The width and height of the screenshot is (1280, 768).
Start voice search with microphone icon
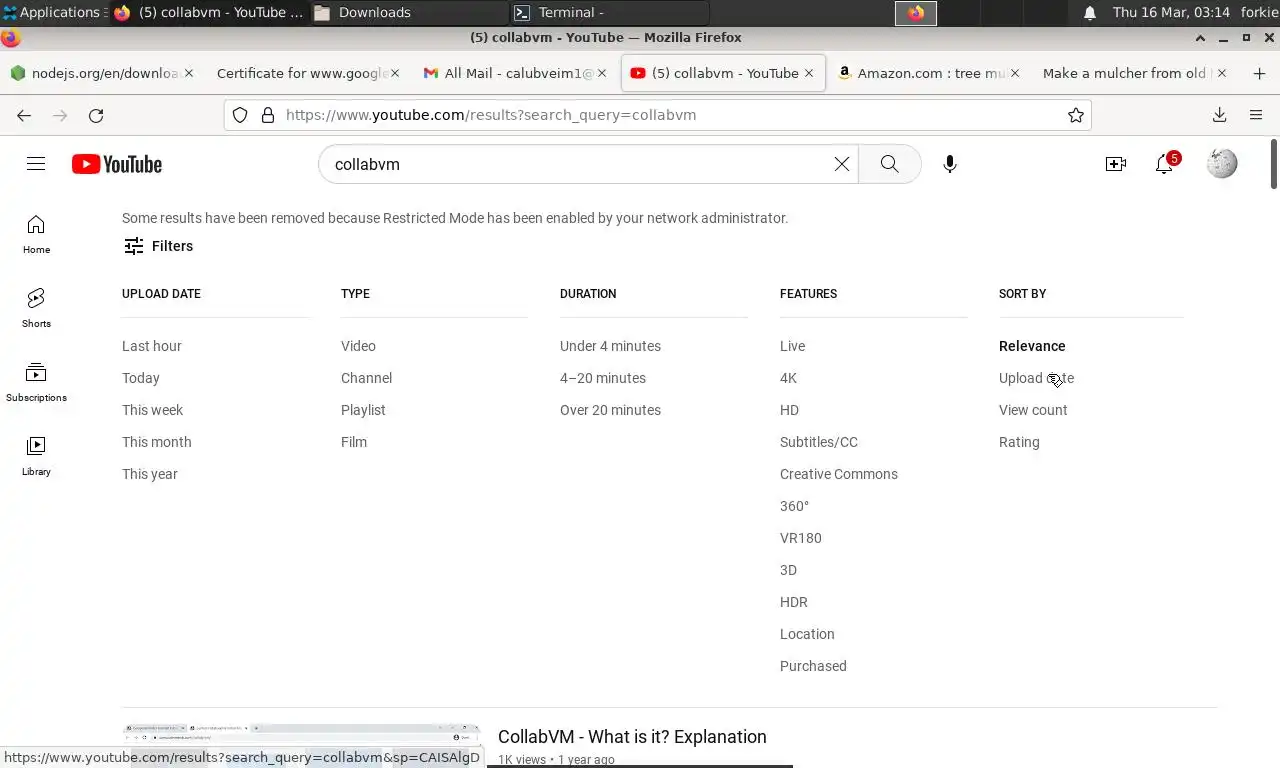(x=950, y=164)
